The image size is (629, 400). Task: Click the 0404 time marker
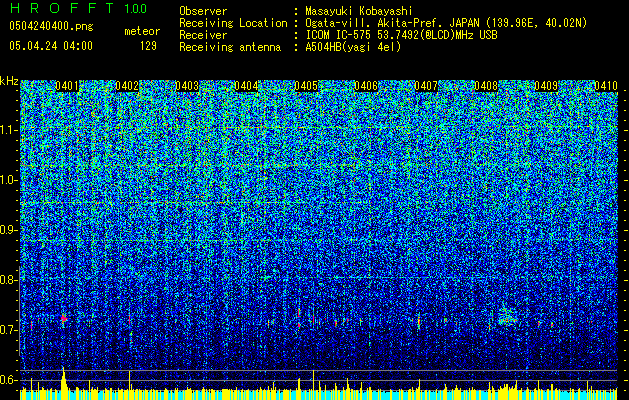[x=246, y=86]
